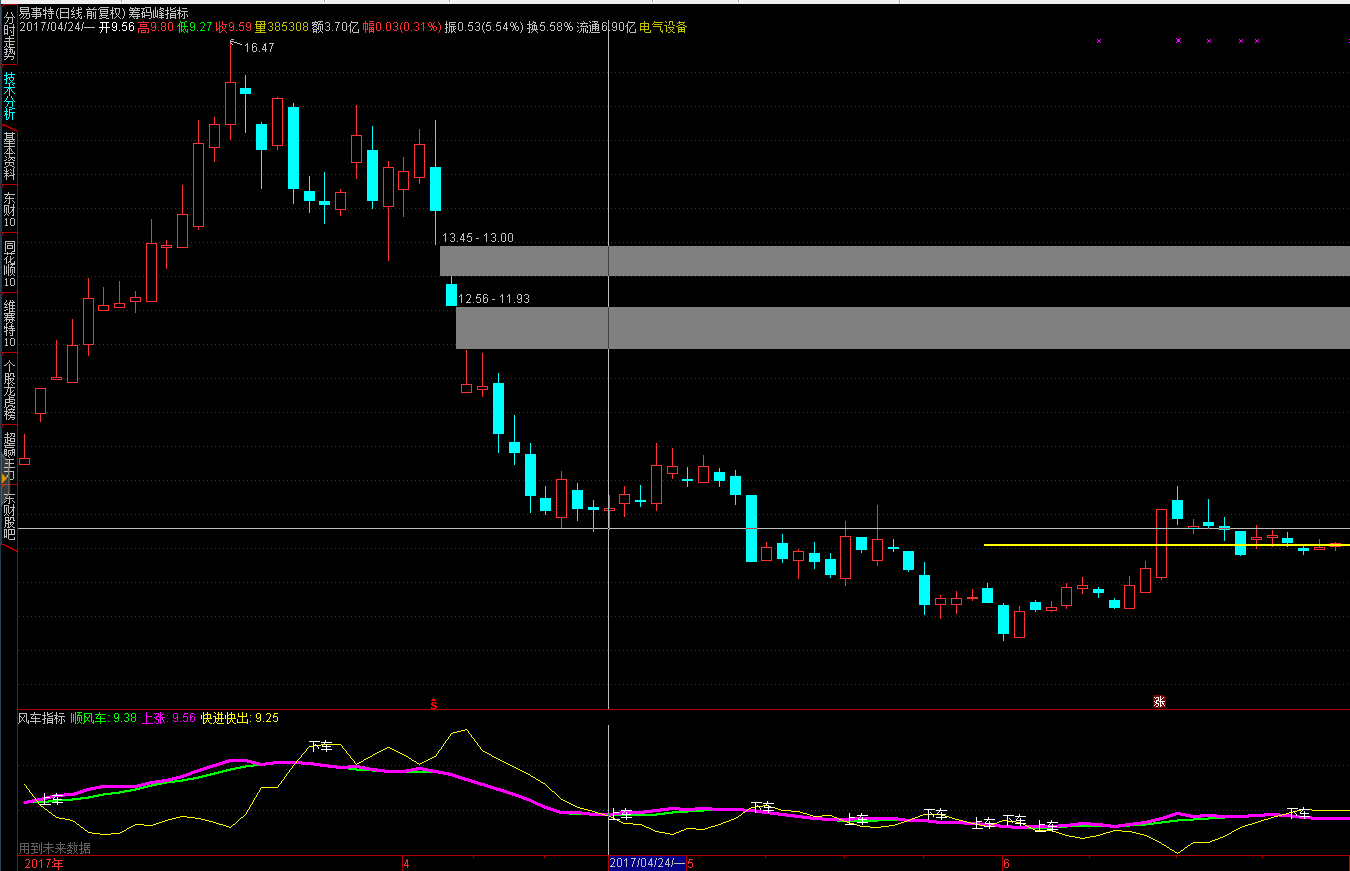Click the red 涨 marker on the chart
The height and width of the screenshot is (871, 1350).
(1160, 702)
